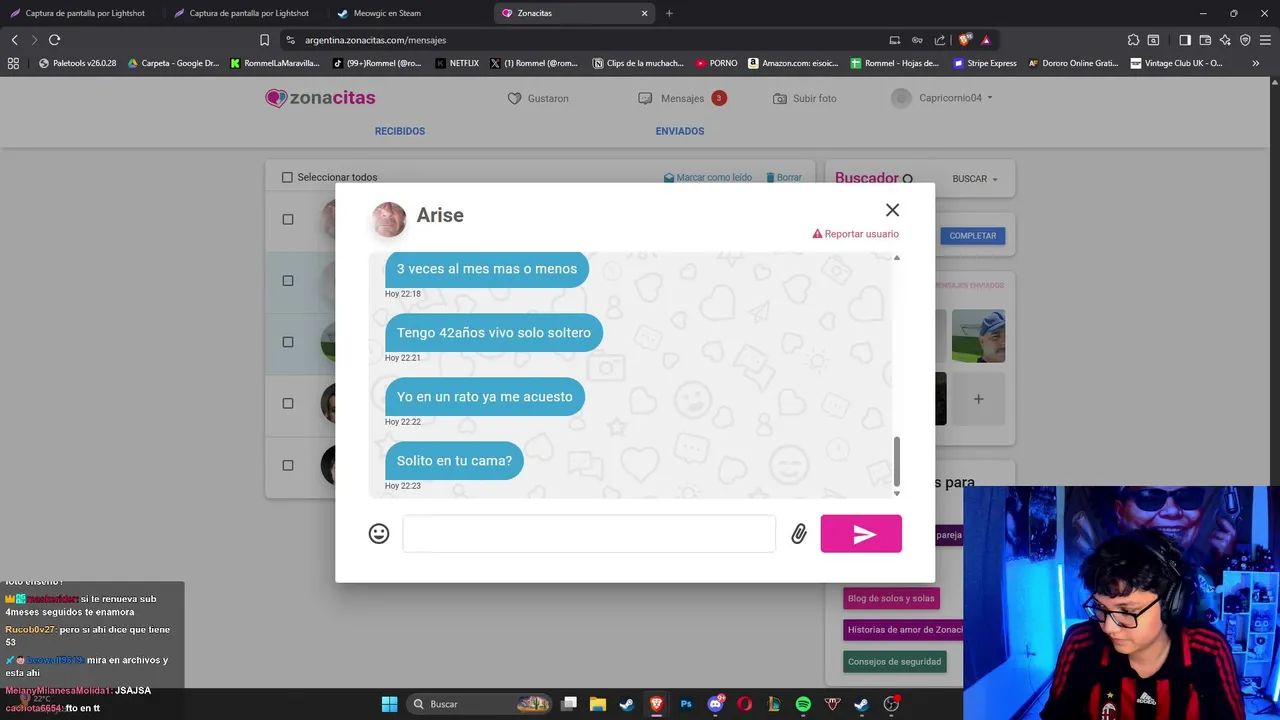Open the Stripe Express bookmark
Image resolution: width=1280 pixels, height=720 pixels.
point(985,63)
